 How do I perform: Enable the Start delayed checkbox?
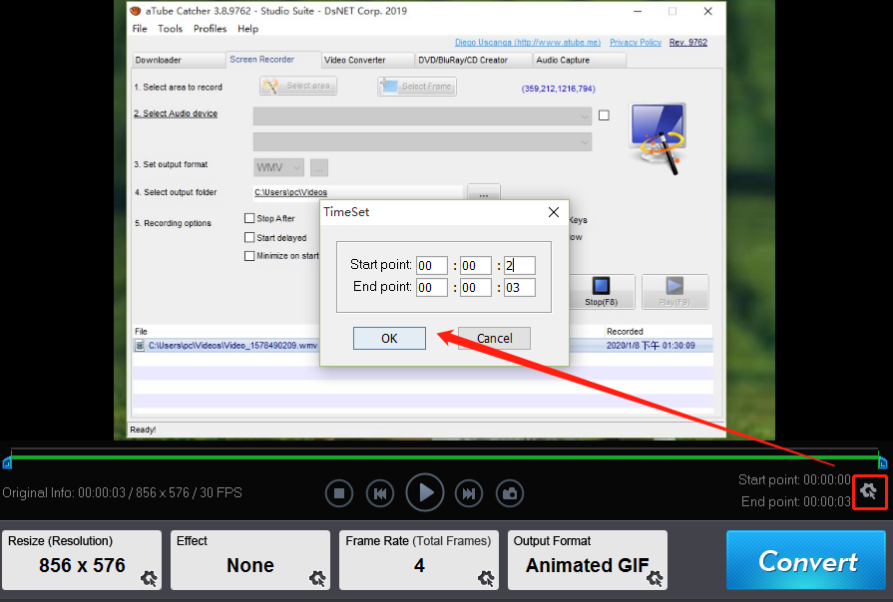(249, 237)
